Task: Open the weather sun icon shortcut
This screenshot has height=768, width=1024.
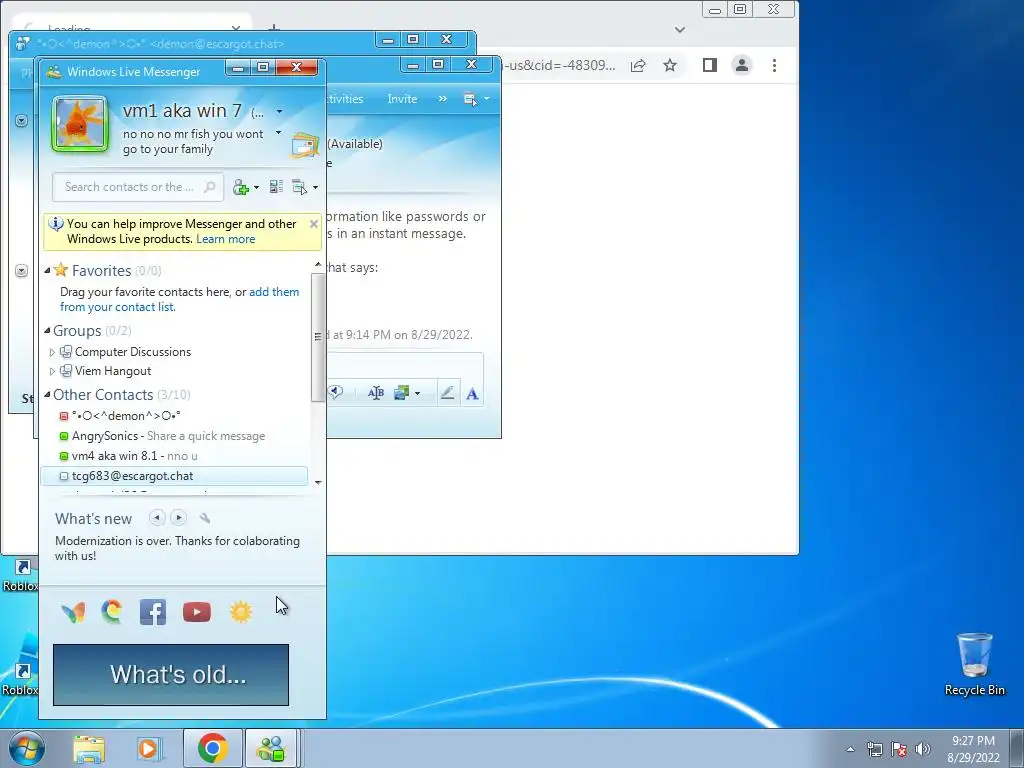Action: click(241, 612)
